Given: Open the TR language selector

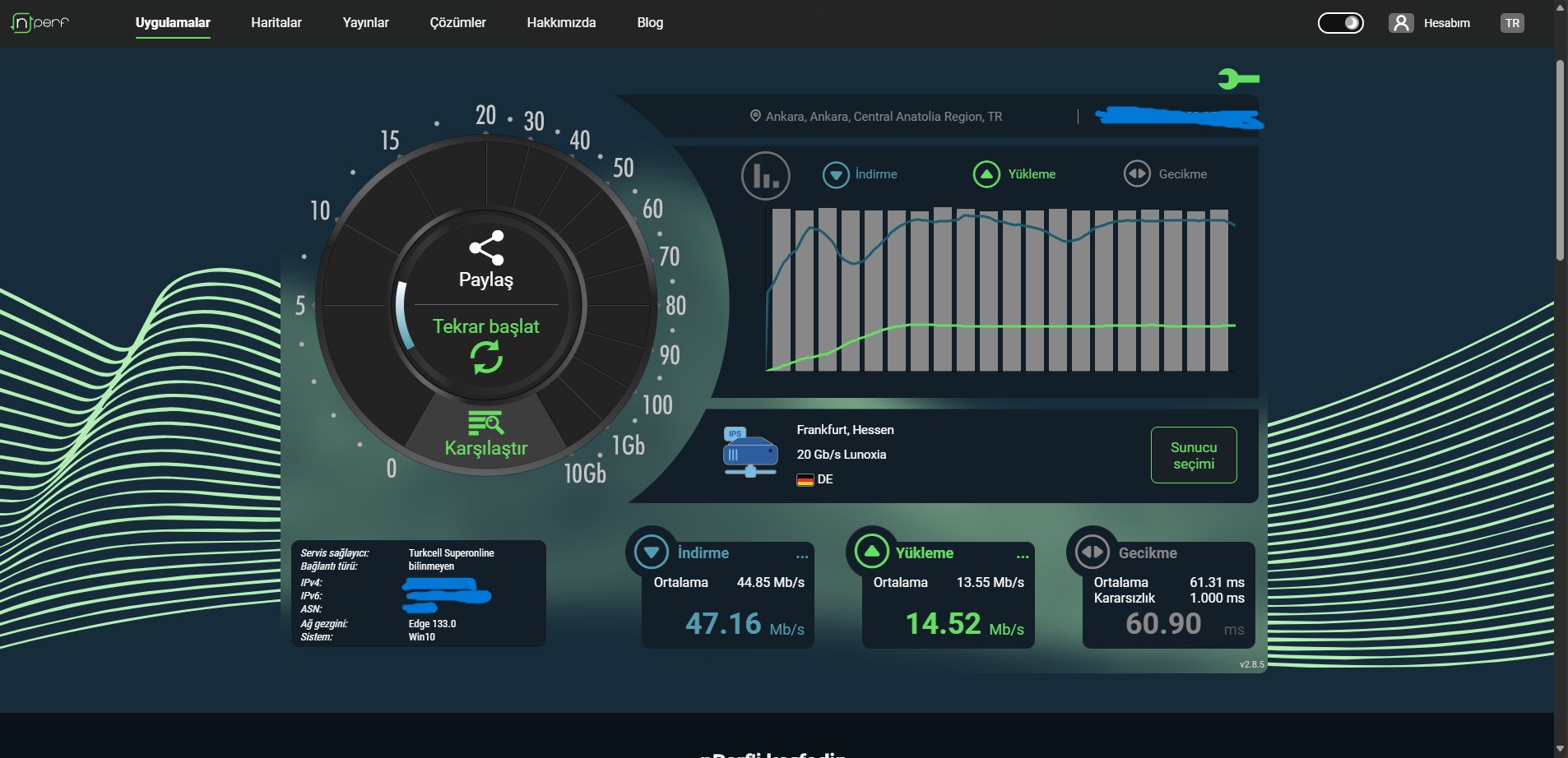Looking at the screenshot, I should 1512,23.
